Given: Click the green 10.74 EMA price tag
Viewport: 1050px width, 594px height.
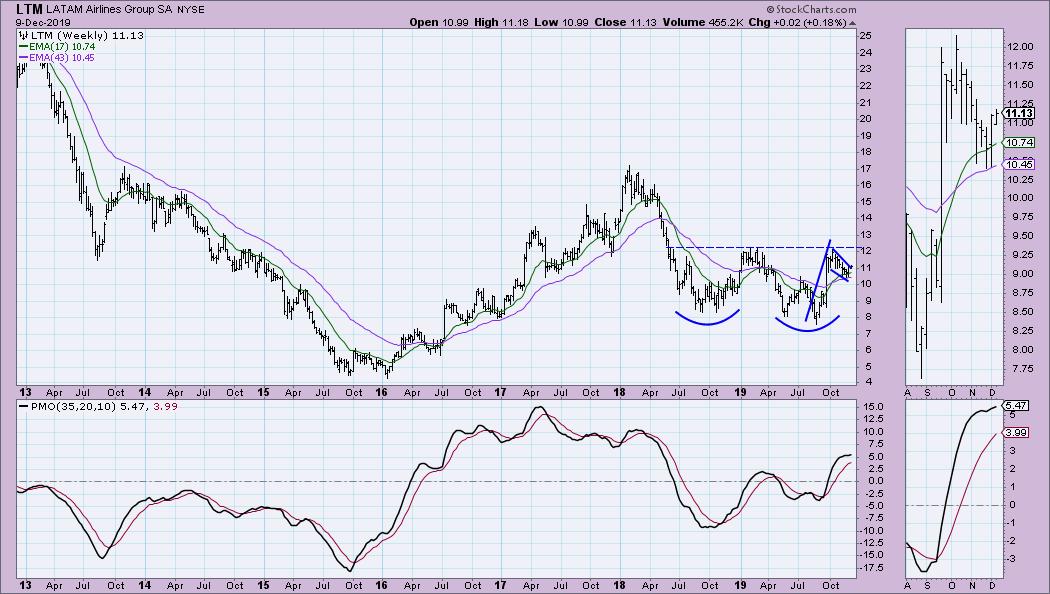Looking at the screenshot, I should (x=1019, y=144).
